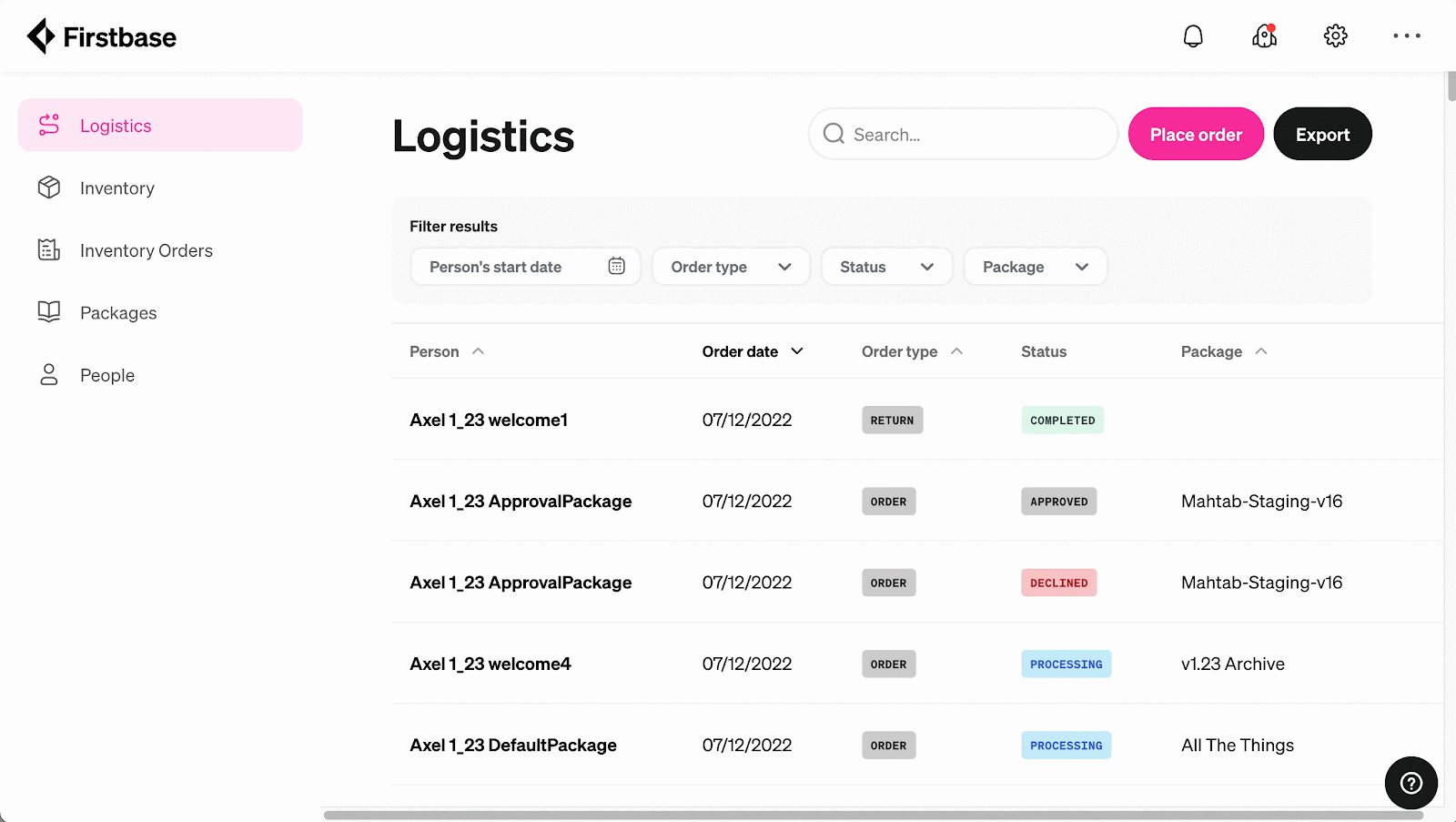Open the settings gear
The image size is (1456, 822).
pyautogui.click(x=1335, y=36)
